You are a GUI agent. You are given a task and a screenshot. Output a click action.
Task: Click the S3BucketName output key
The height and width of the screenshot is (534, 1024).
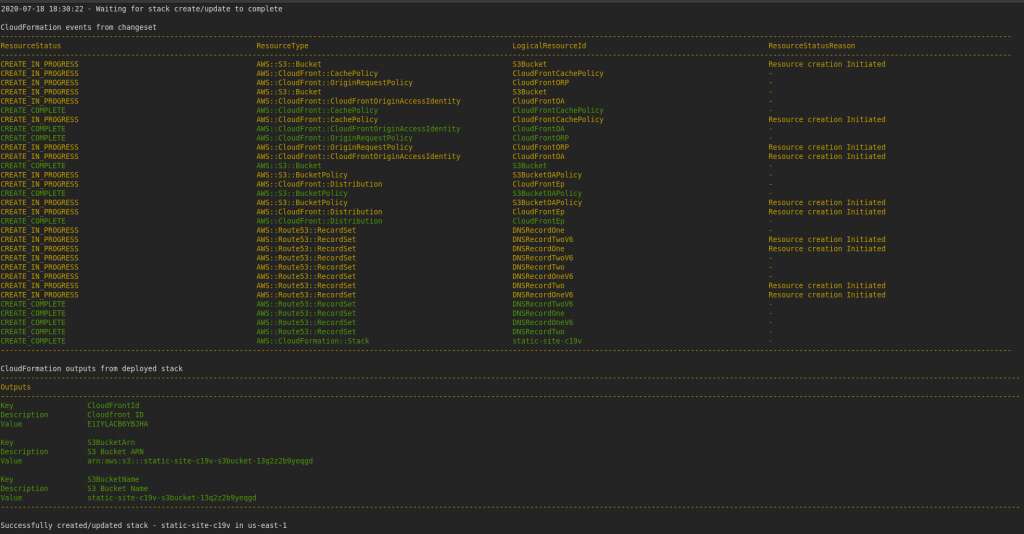point(113,479)
